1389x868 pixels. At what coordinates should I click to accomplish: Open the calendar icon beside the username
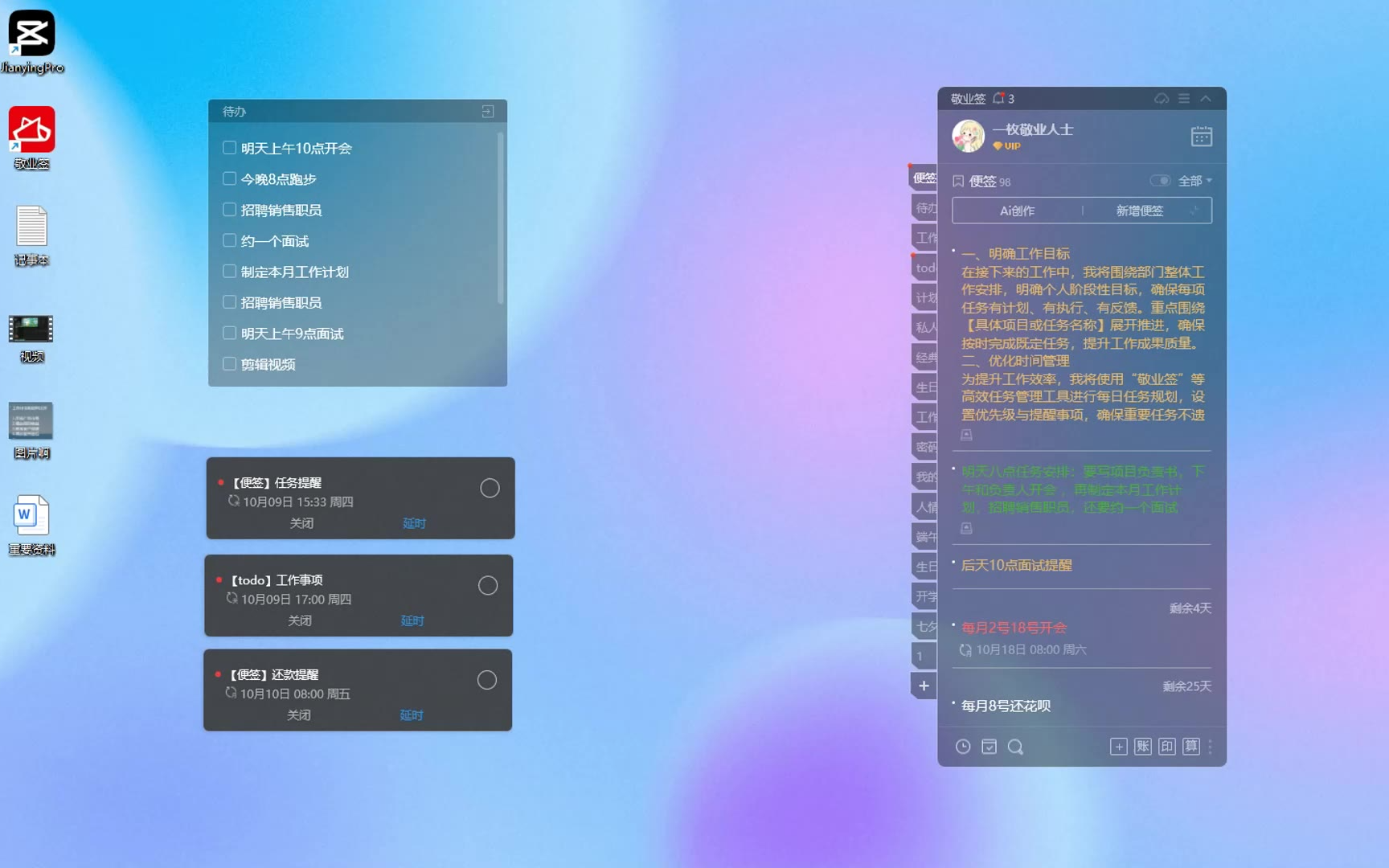[1201, 137]
